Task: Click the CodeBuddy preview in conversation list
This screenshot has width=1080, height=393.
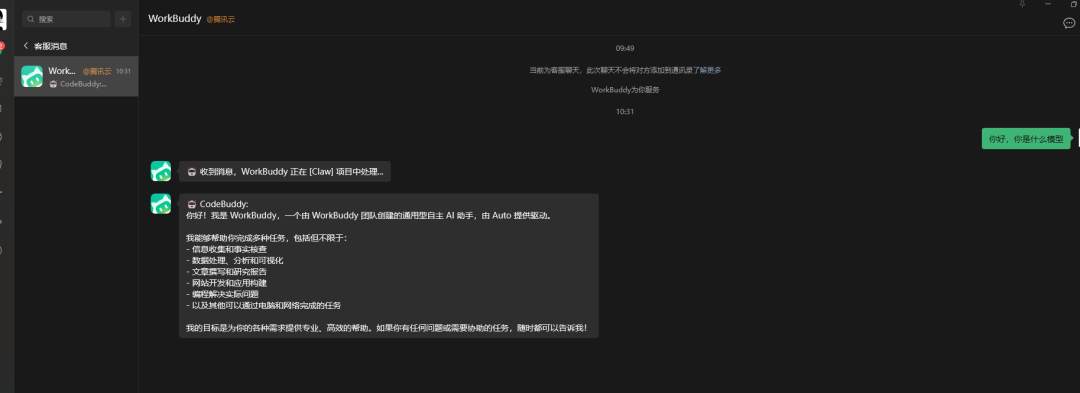Action: 79,84
